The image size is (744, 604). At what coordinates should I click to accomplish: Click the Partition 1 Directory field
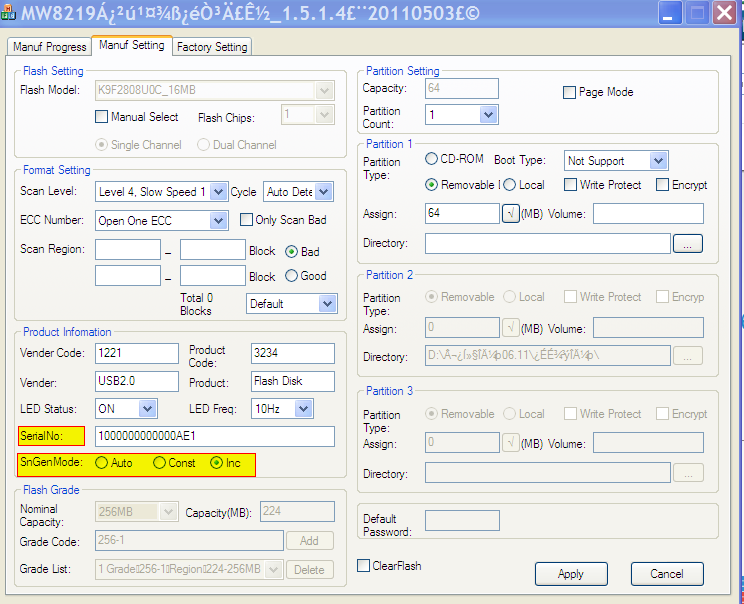(548, 244)
